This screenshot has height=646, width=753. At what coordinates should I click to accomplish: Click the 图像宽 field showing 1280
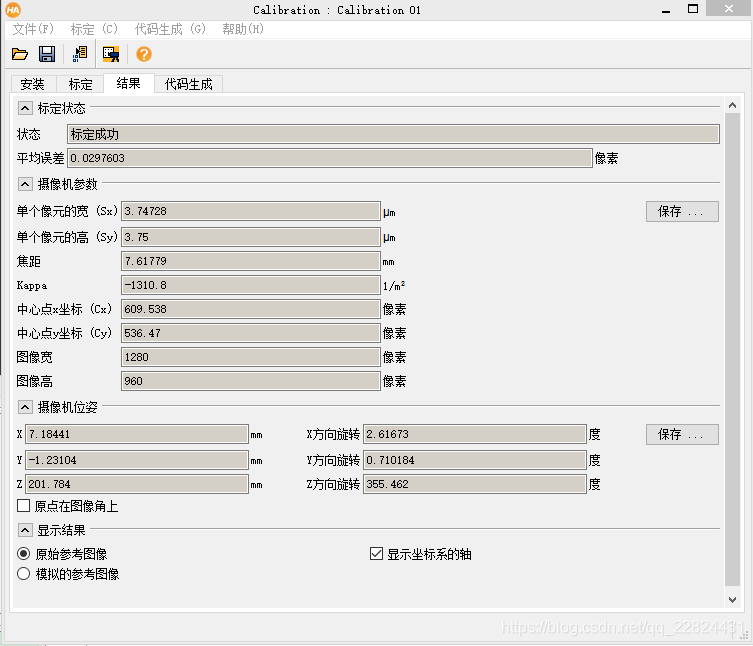[x=251, y=357]
